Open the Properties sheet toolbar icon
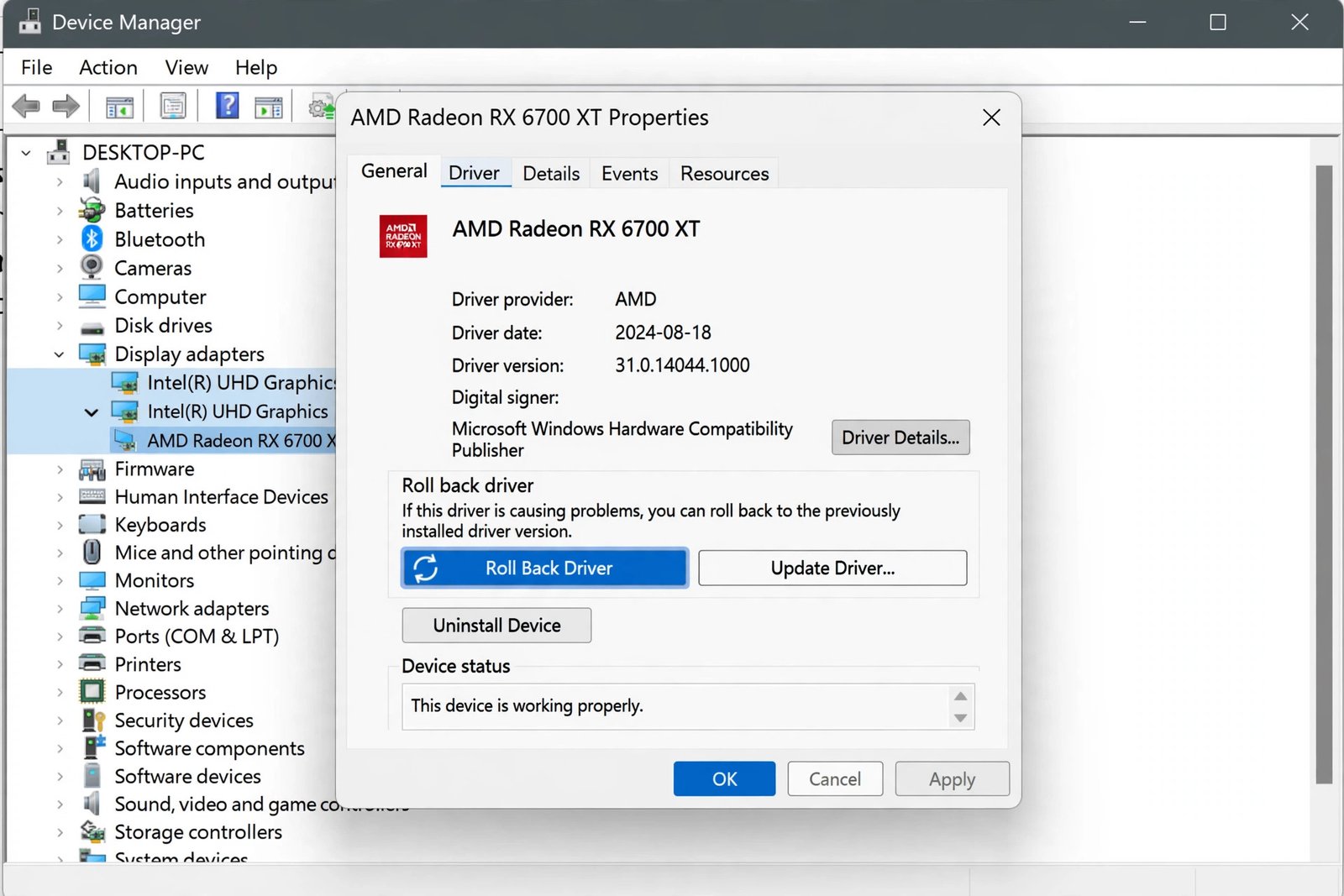 click(173, 107)
